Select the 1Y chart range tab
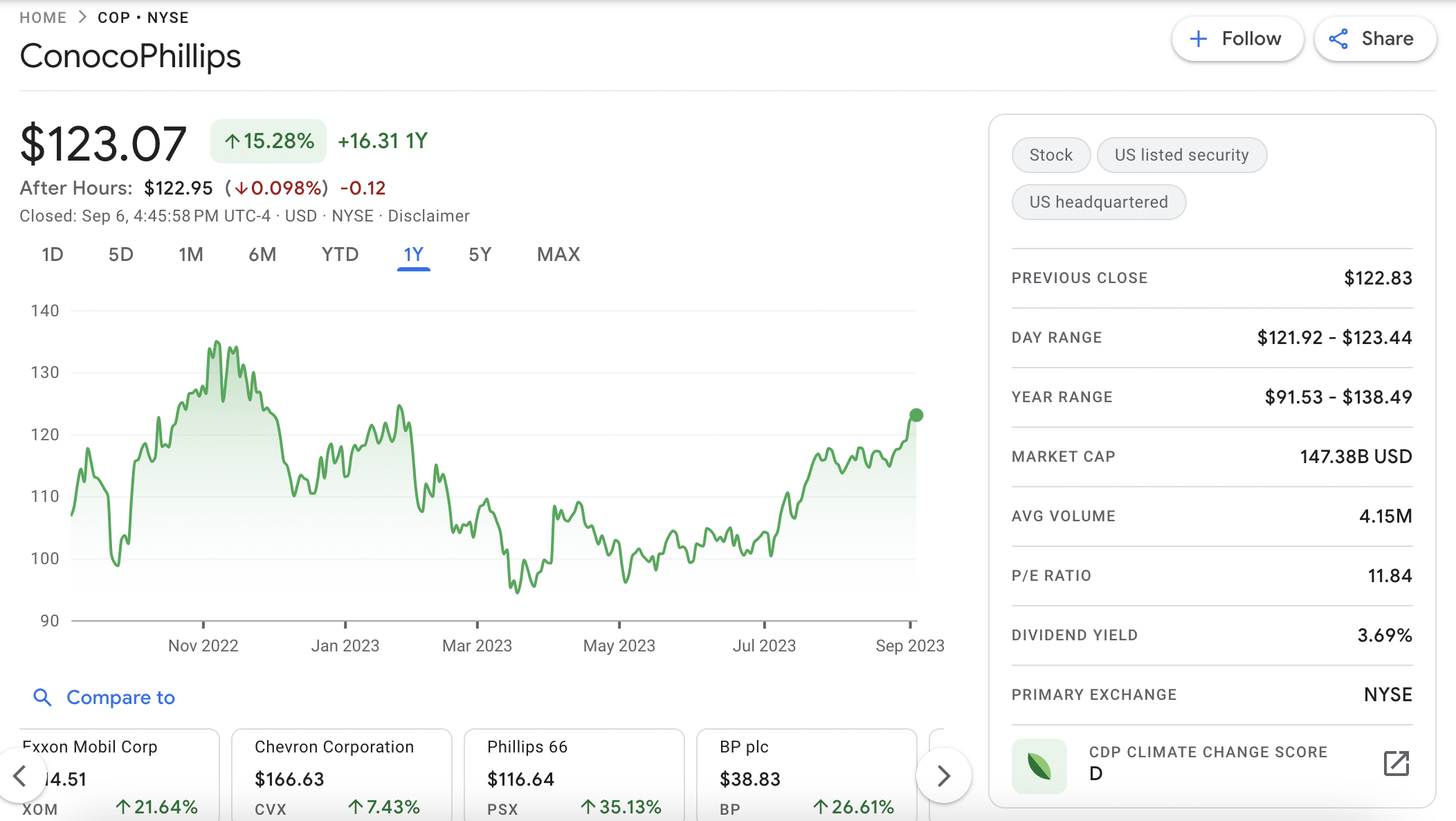The height and width of the screenshot is (821, 1456). click(x=414, y=255)
